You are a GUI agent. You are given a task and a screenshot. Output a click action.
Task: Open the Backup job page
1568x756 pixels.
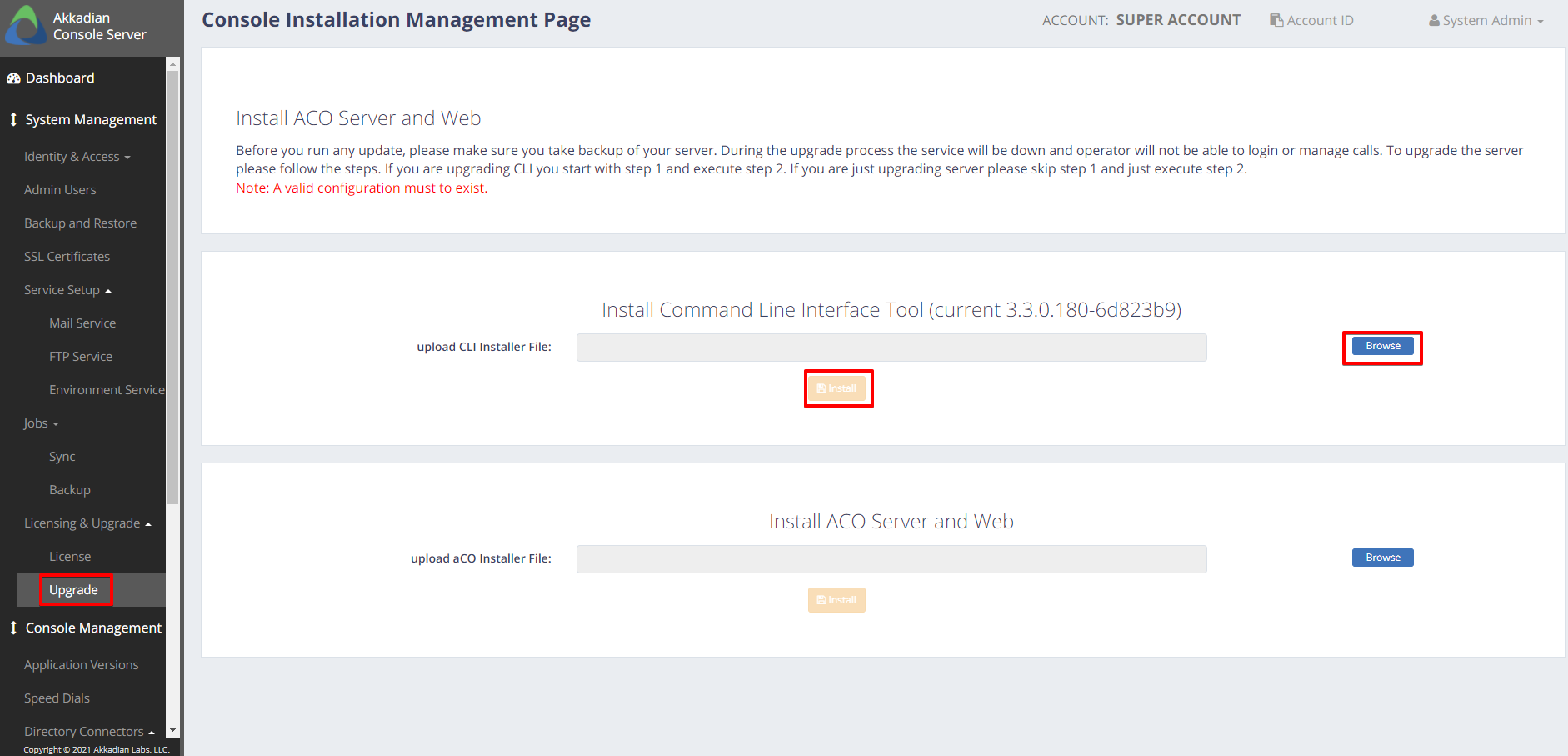pos(70,490)
